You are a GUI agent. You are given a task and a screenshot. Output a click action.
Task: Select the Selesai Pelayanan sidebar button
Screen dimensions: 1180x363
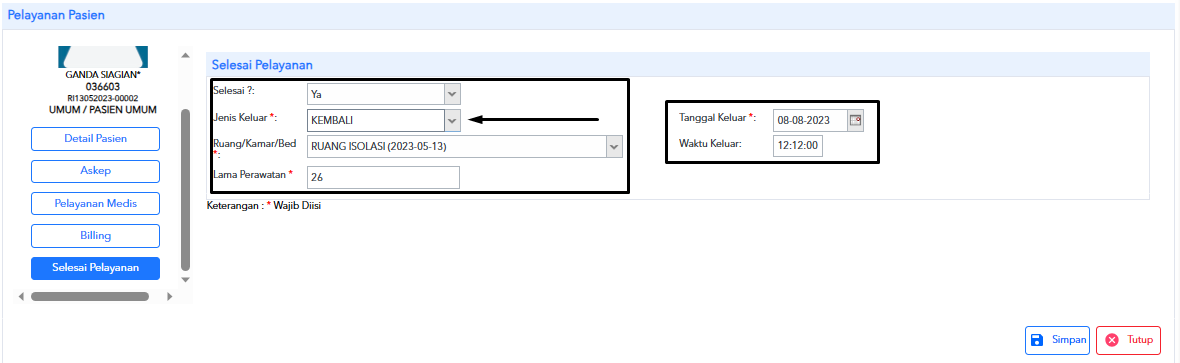coord(95,268)
